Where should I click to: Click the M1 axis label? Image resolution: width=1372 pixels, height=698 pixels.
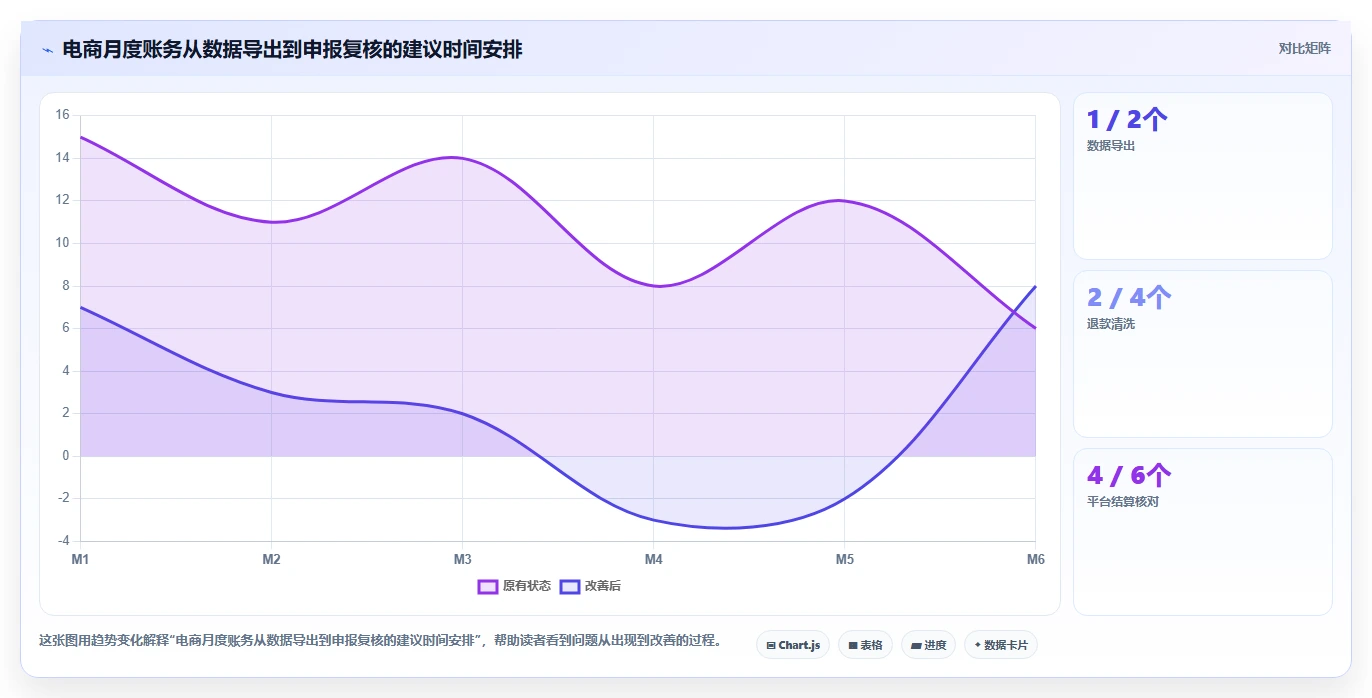(x=80, y=559)
